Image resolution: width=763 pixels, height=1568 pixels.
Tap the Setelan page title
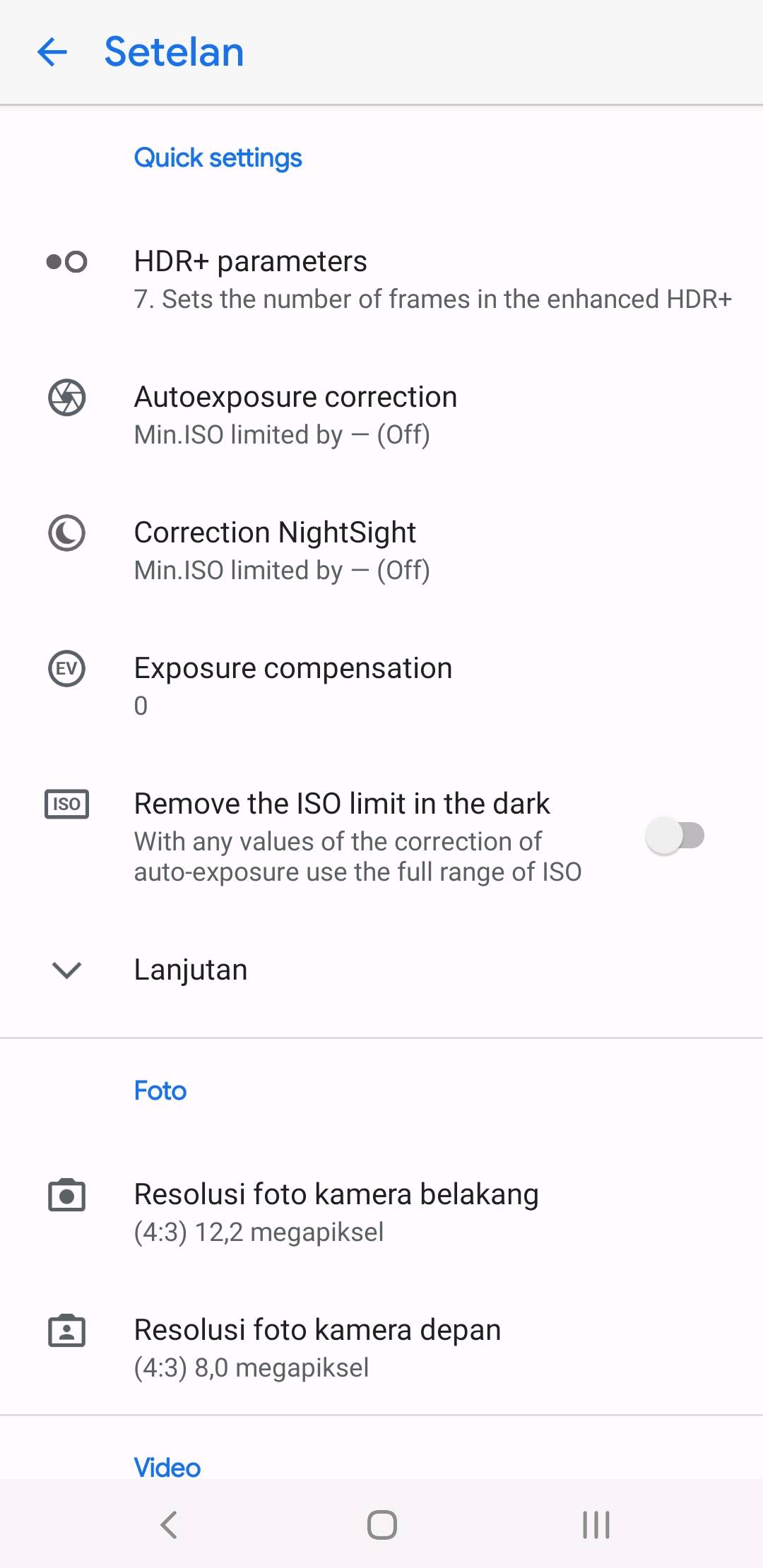coord(174,52)
